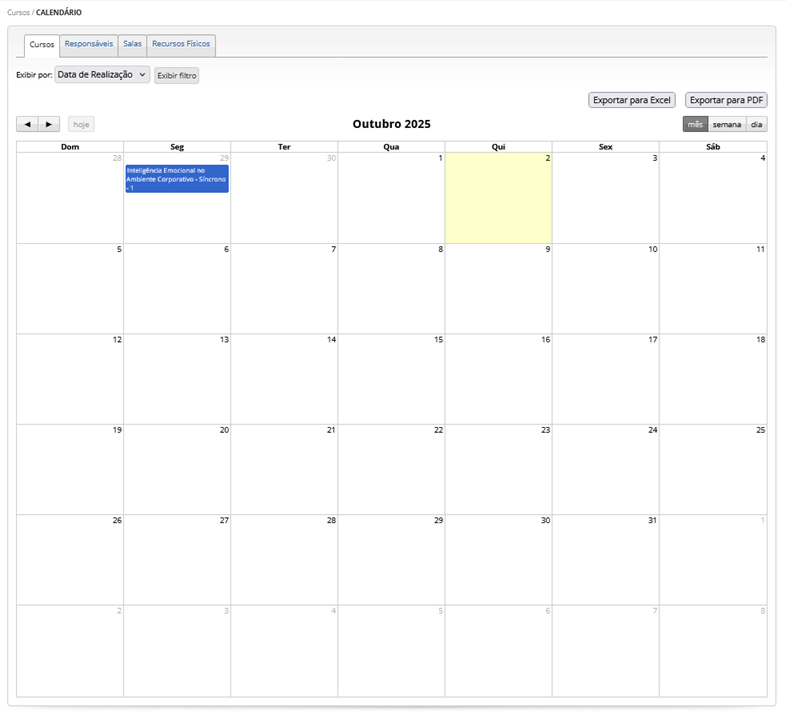Click the 'hoje' button
786x714 pixels.
coord(81,124)
